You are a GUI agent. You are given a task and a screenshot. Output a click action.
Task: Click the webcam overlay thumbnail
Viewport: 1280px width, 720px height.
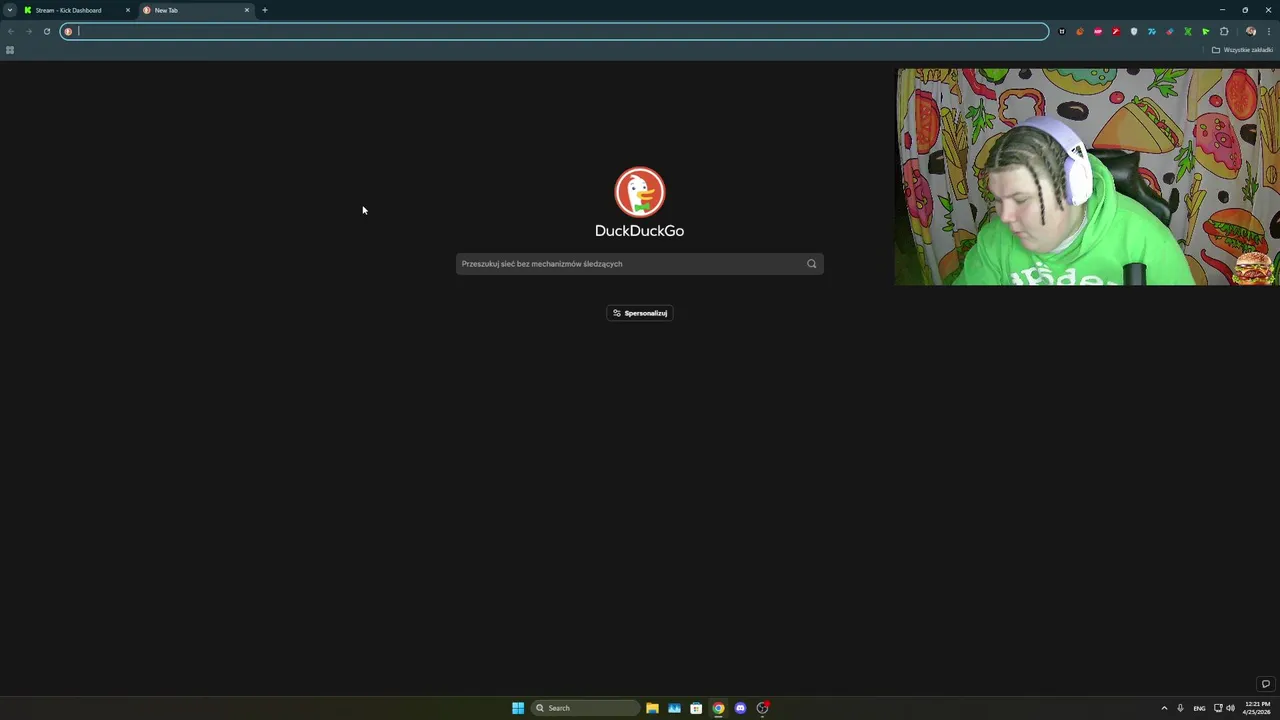[x=1087, y=177]
